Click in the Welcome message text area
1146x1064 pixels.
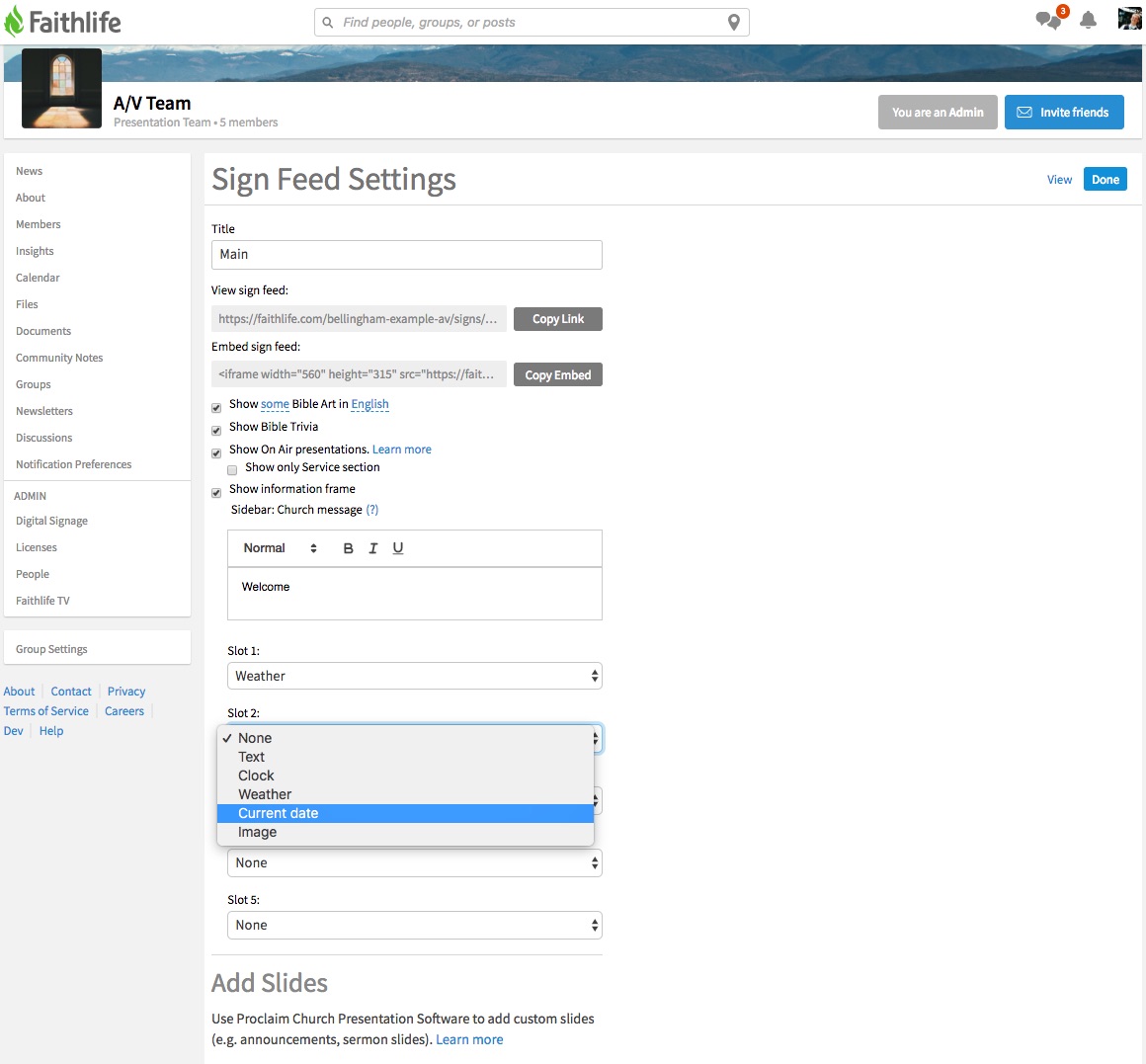(414, 594)
